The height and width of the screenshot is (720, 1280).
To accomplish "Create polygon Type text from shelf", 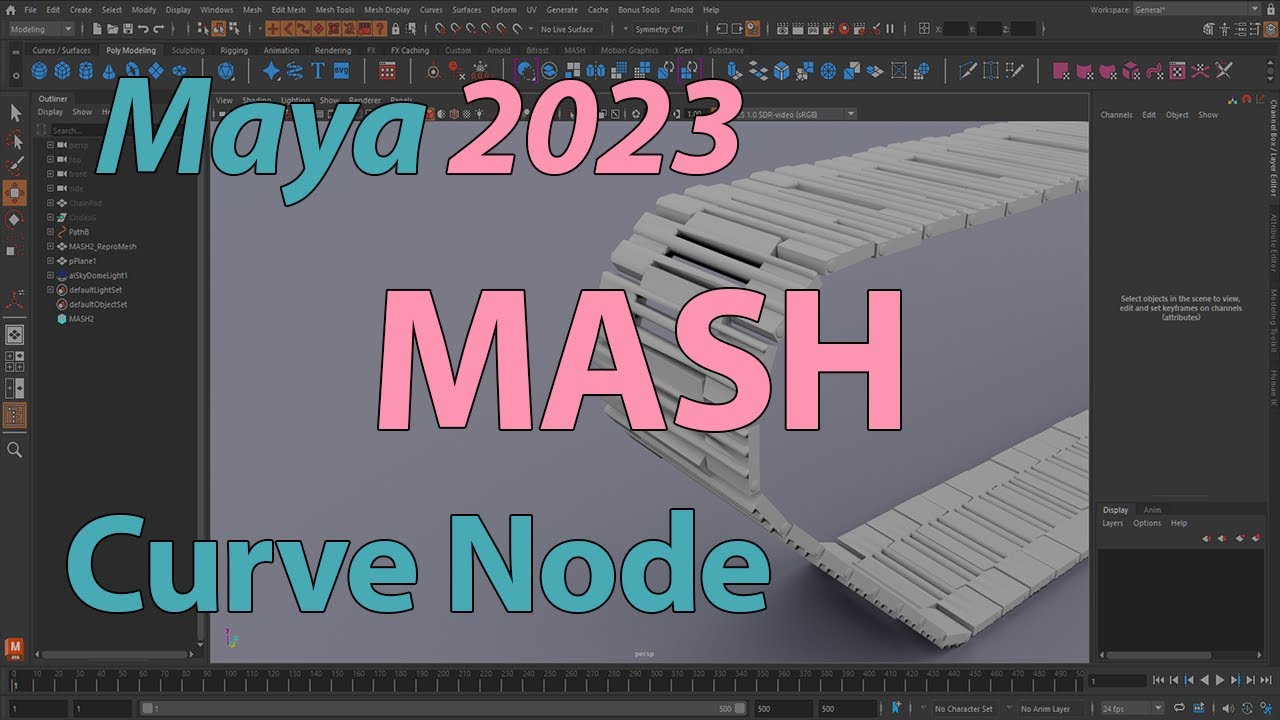I will 318,71.
